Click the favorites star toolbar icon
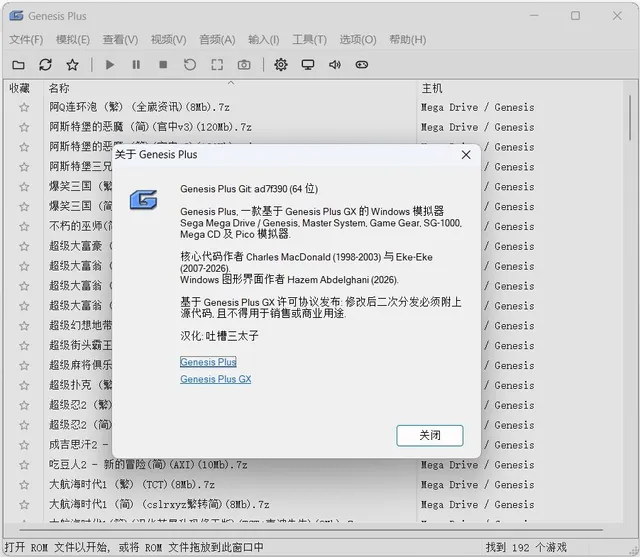This screenshot has width=640, height=557. (72, 65)
